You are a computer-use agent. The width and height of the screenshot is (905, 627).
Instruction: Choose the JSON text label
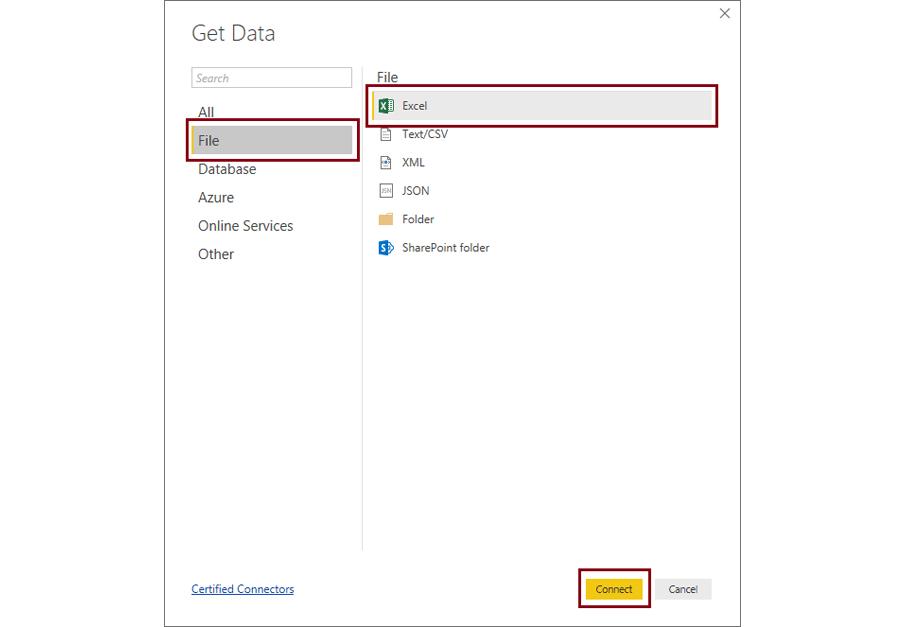(416, 191)
